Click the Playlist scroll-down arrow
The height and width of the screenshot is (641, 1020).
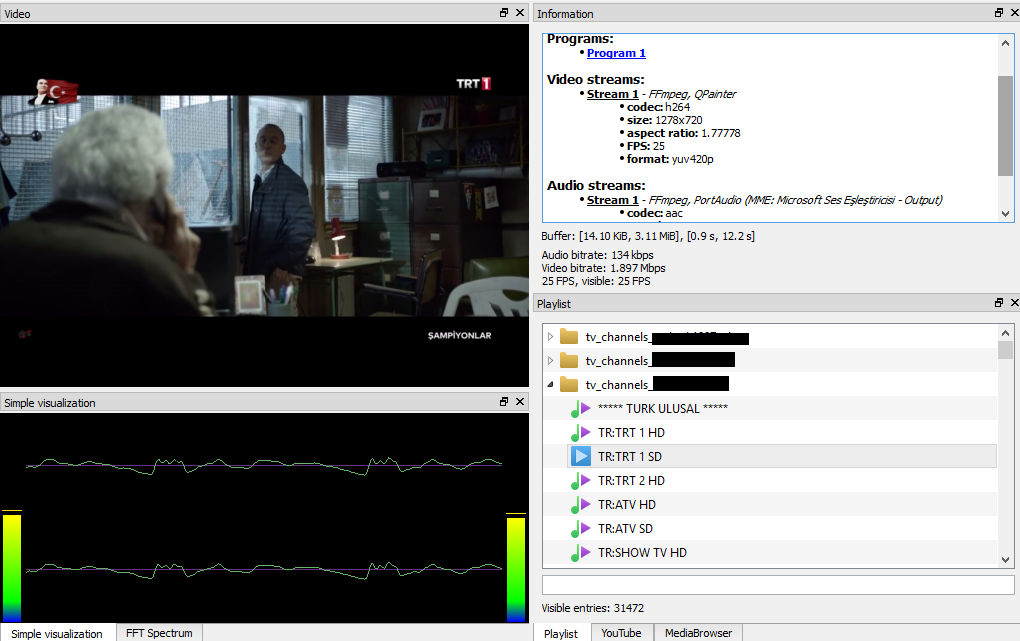(x=1005, y=560)
